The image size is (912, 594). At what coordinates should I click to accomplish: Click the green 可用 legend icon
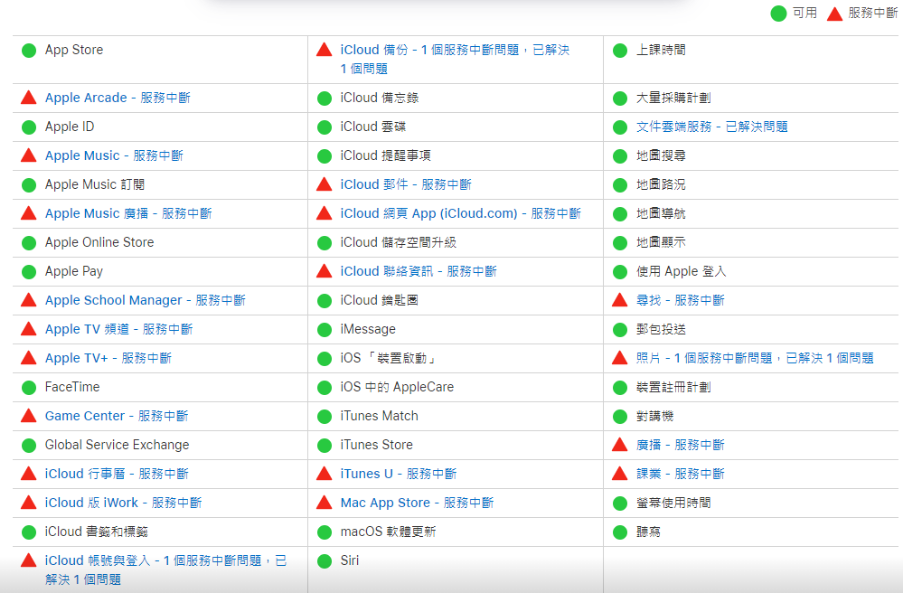point(778,14)
